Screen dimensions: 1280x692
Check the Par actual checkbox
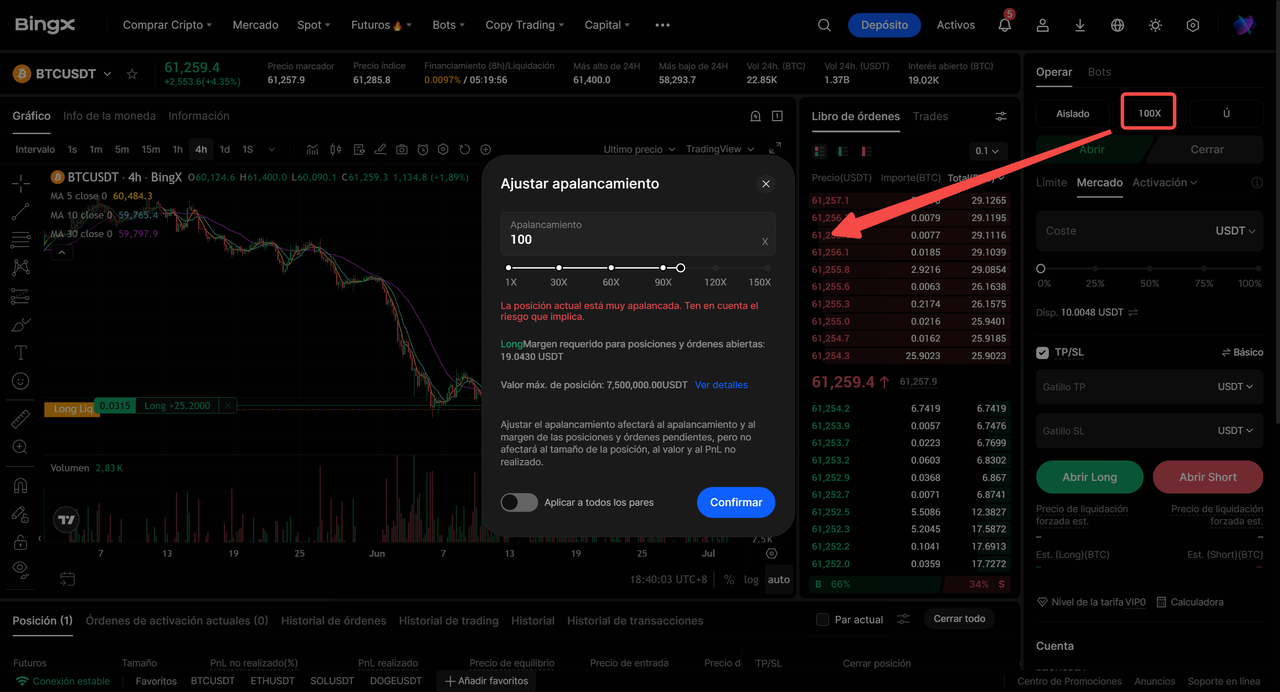click(822, 619)
